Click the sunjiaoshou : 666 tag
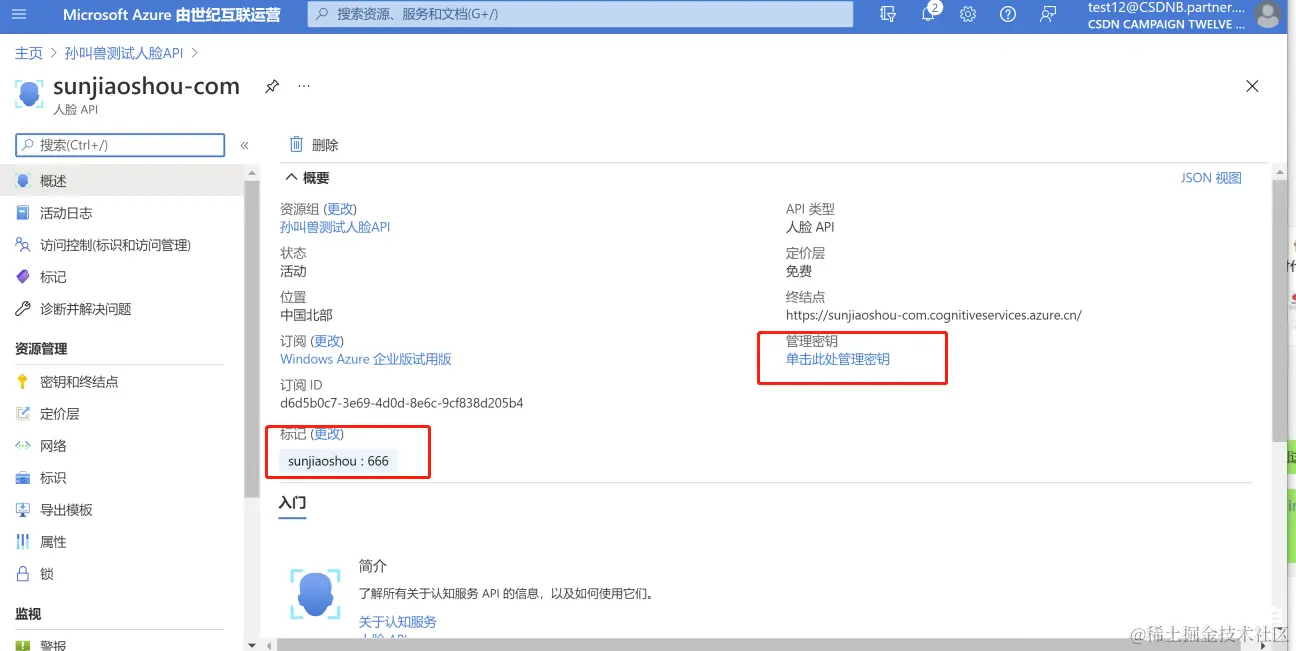The height and width of the screenshot is (651, 1296). [338, 461]
